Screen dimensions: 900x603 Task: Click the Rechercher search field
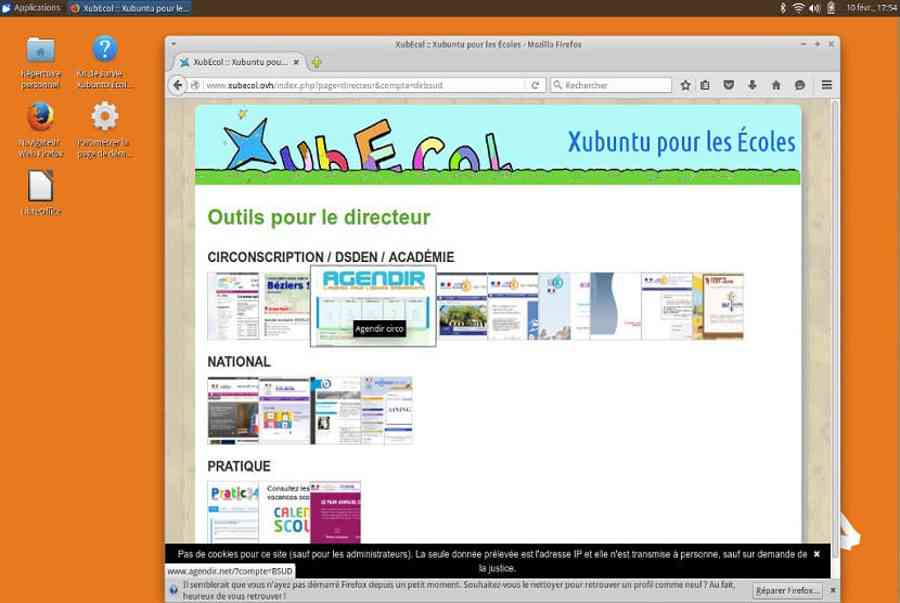coord(610,85)
